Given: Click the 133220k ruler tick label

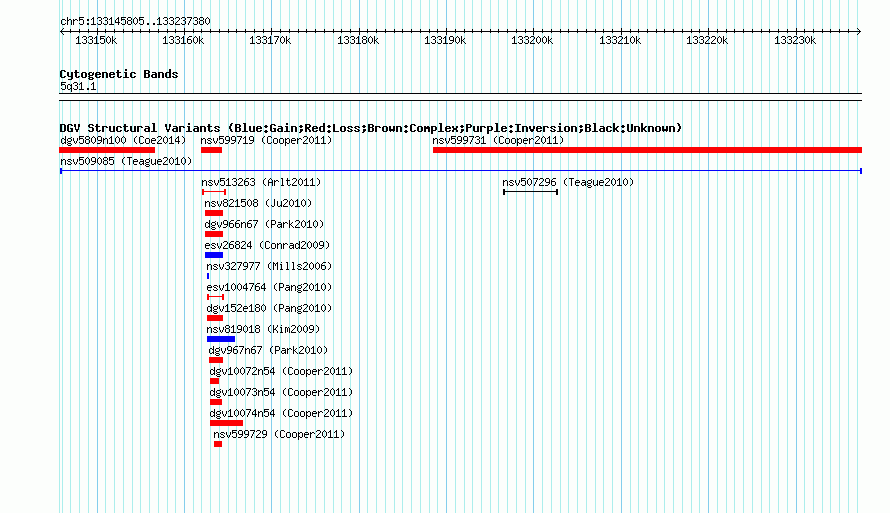Looking at the screenshot, I should pos(707,40).
